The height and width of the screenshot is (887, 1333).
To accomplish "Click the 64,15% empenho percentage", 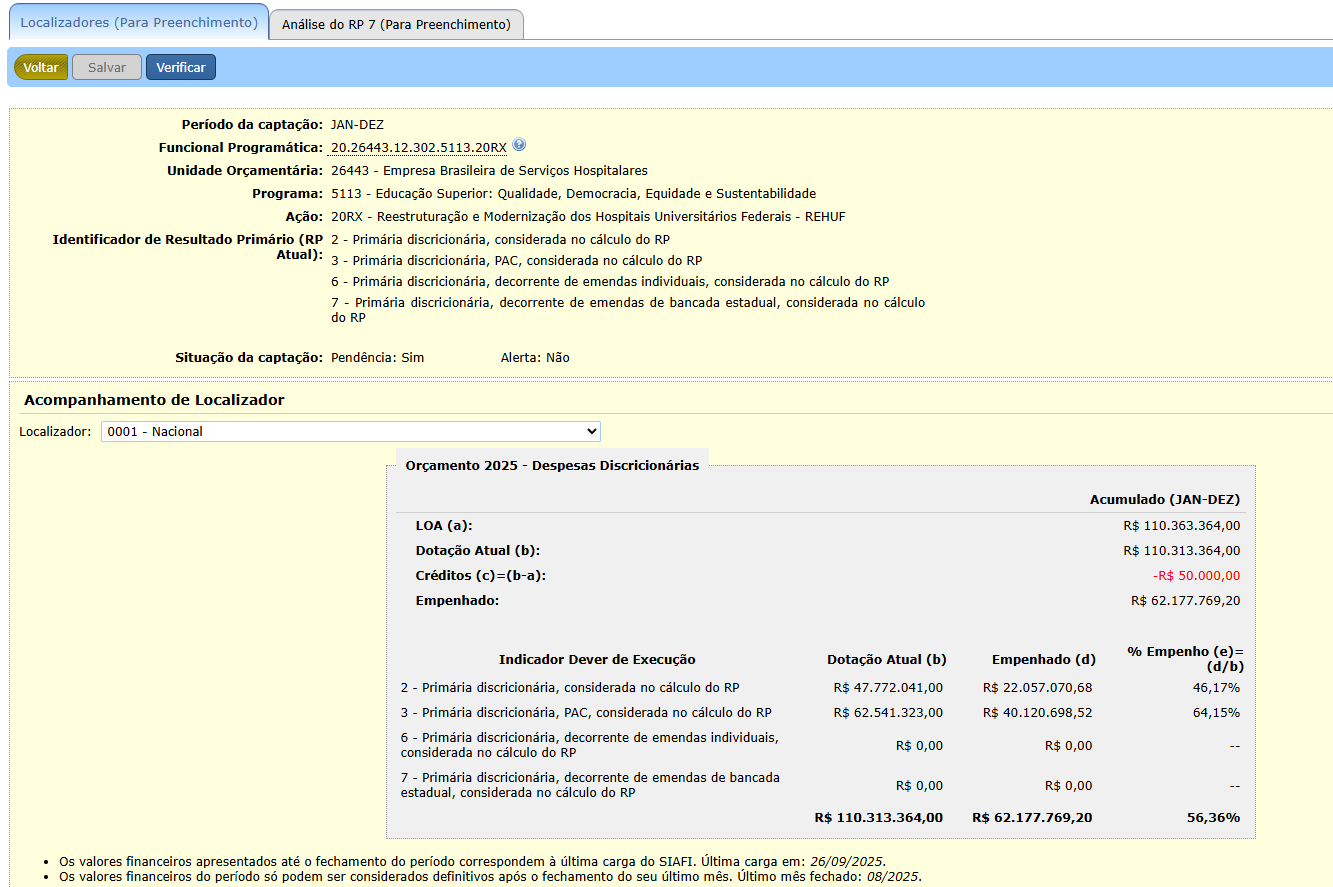I will [x=1218, y=712].
